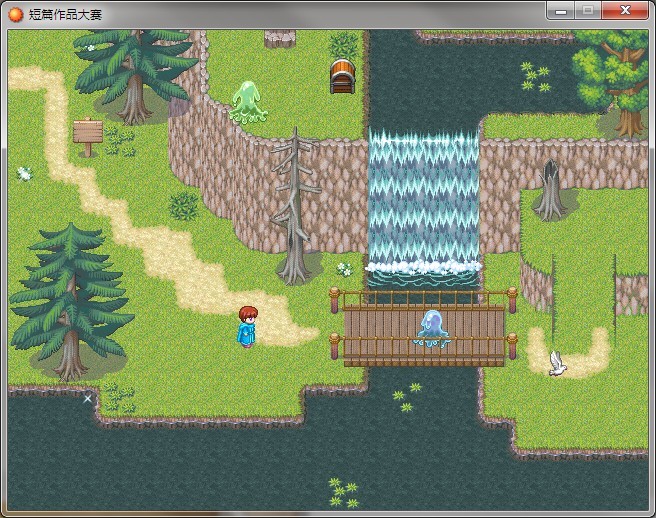Click the cut tree stump at top
The height and width of the screenshot is (518, 656).
280,38
